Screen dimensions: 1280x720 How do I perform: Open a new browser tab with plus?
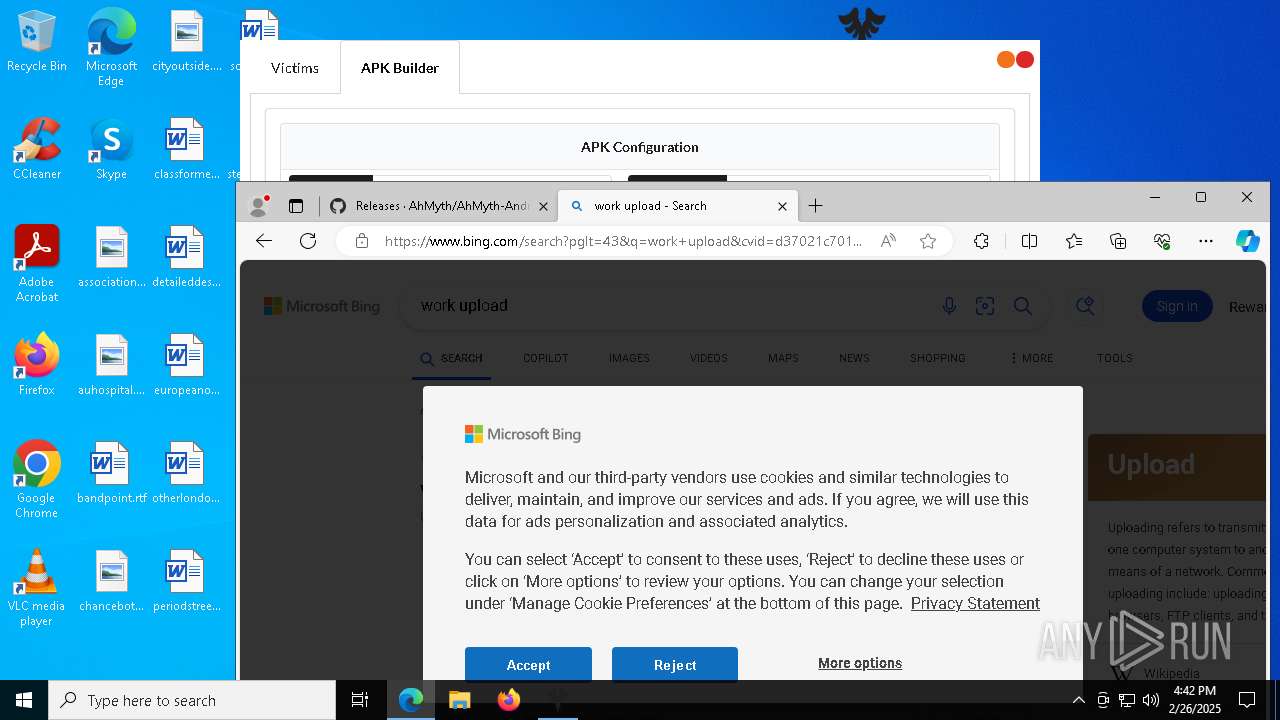[816, 206]
